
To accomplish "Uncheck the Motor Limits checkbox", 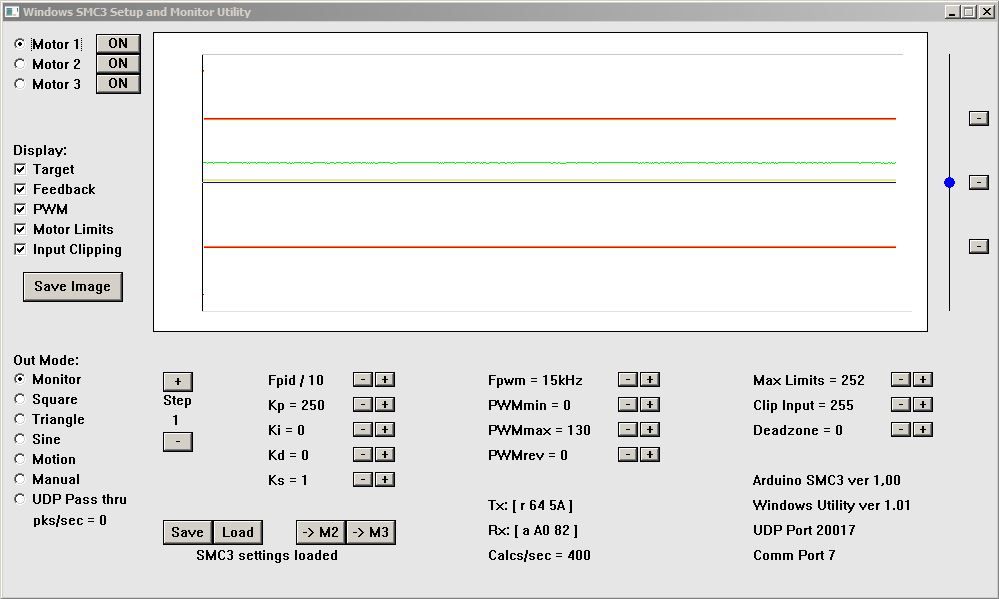I will click(20, 229).
